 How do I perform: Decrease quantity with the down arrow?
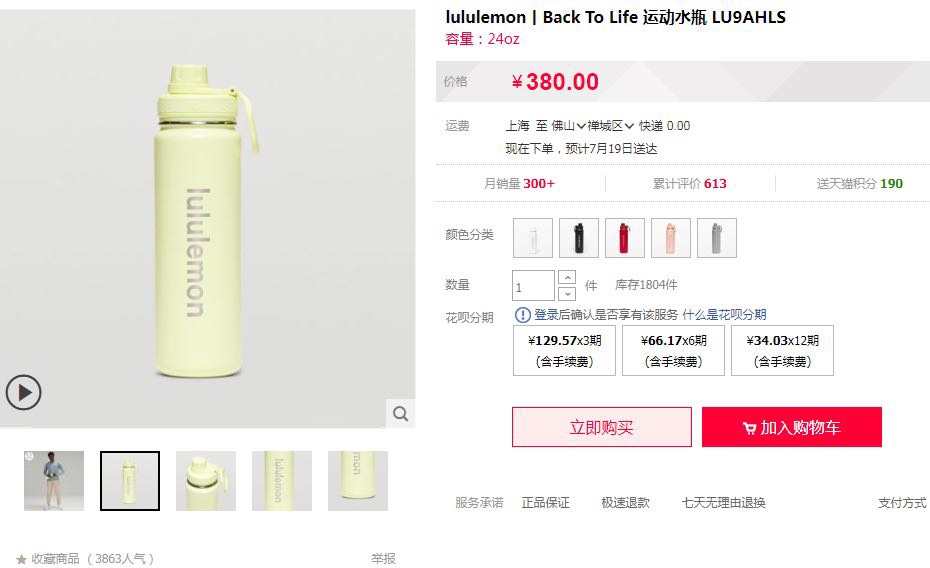pos(567,293)
